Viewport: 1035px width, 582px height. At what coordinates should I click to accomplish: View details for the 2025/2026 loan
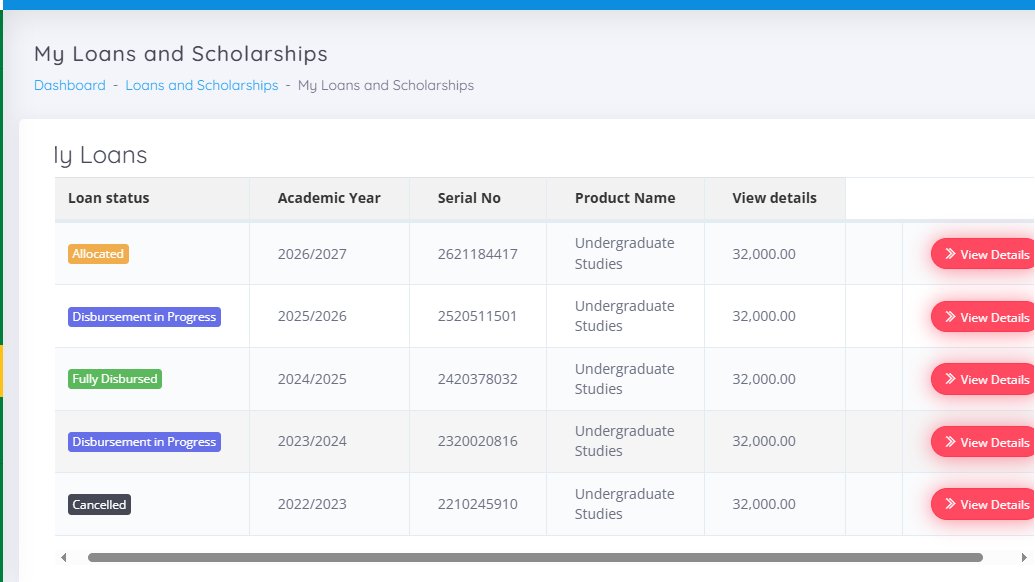coord(983,317)
